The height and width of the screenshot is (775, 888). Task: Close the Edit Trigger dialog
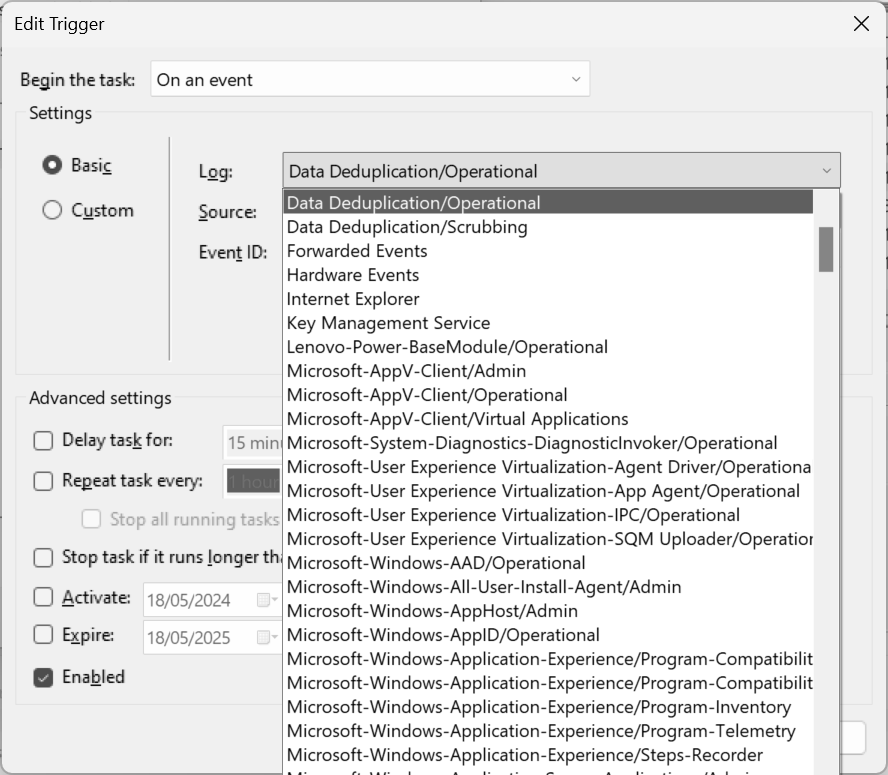click(x=861, y=24)
